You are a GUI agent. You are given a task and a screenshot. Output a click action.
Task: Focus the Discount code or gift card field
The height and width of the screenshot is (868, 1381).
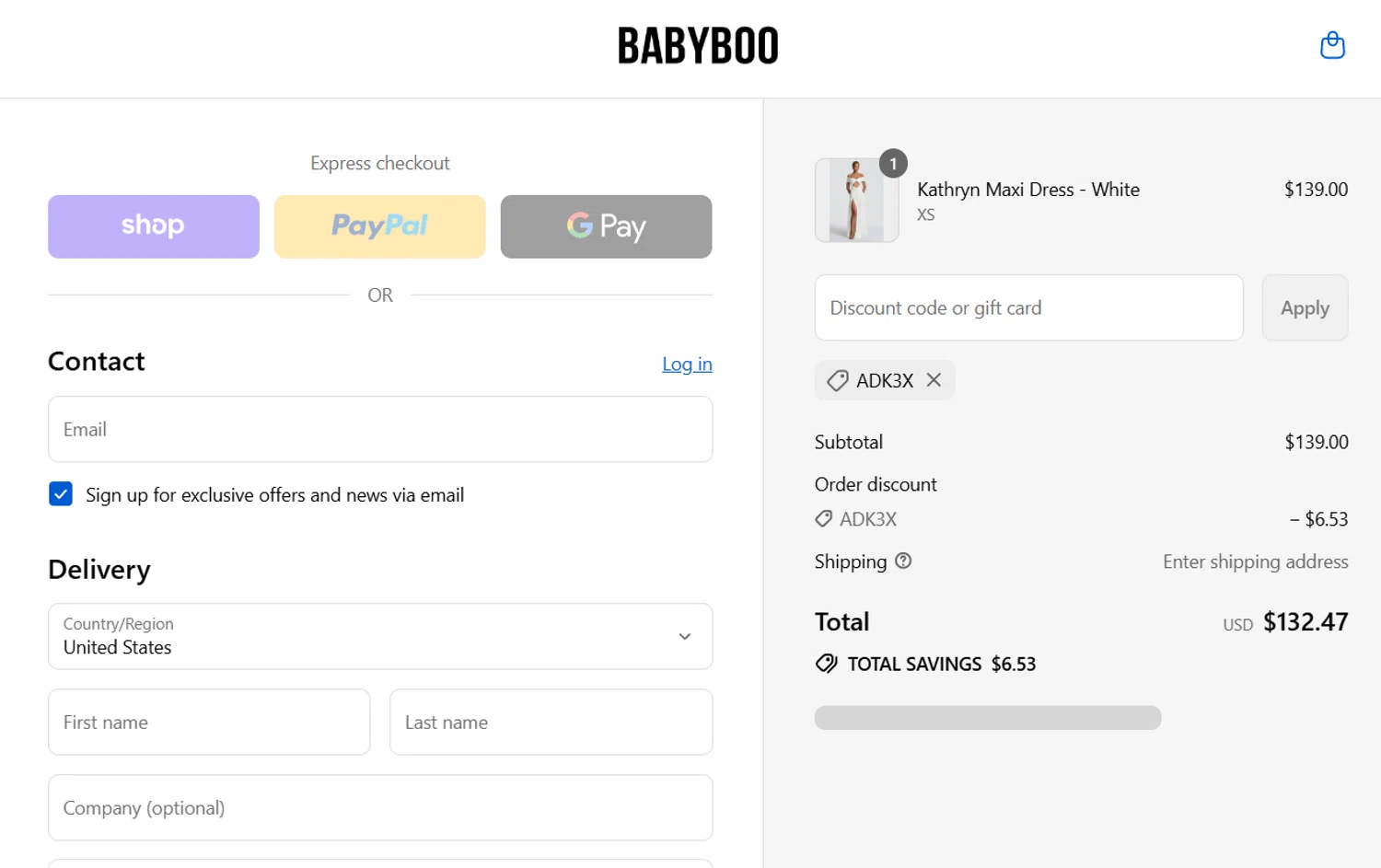(1028, 307)
